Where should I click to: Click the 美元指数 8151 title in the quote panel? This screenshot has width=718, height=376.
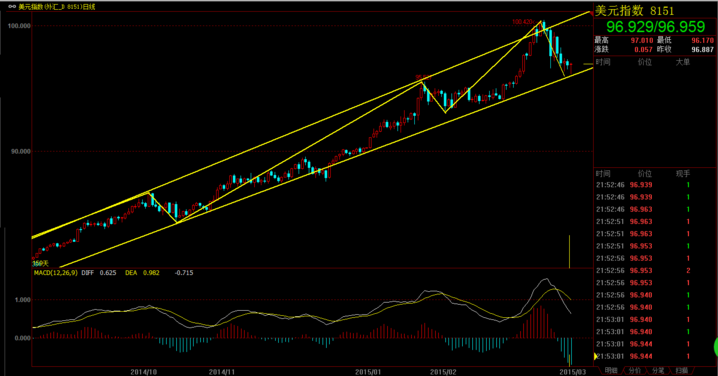[634, 11]
